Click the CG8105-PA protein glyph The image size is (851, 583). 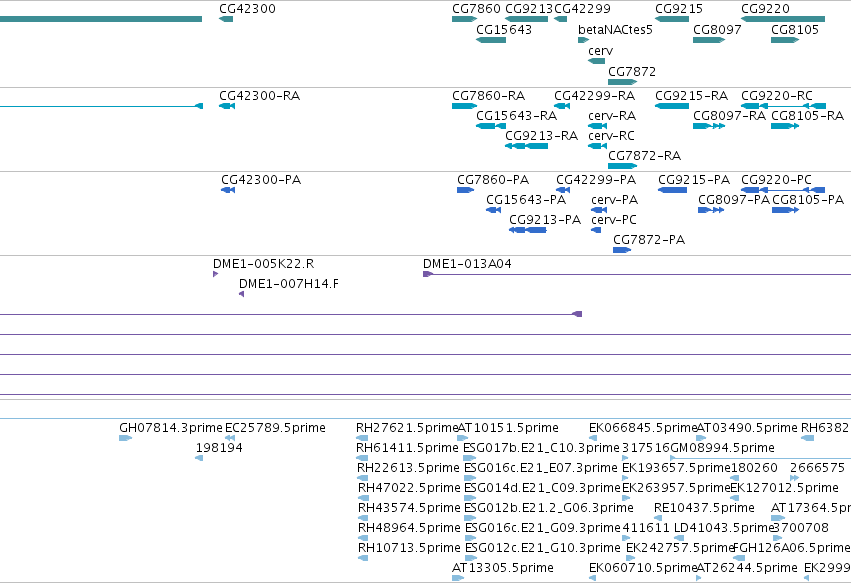point(785,210)
